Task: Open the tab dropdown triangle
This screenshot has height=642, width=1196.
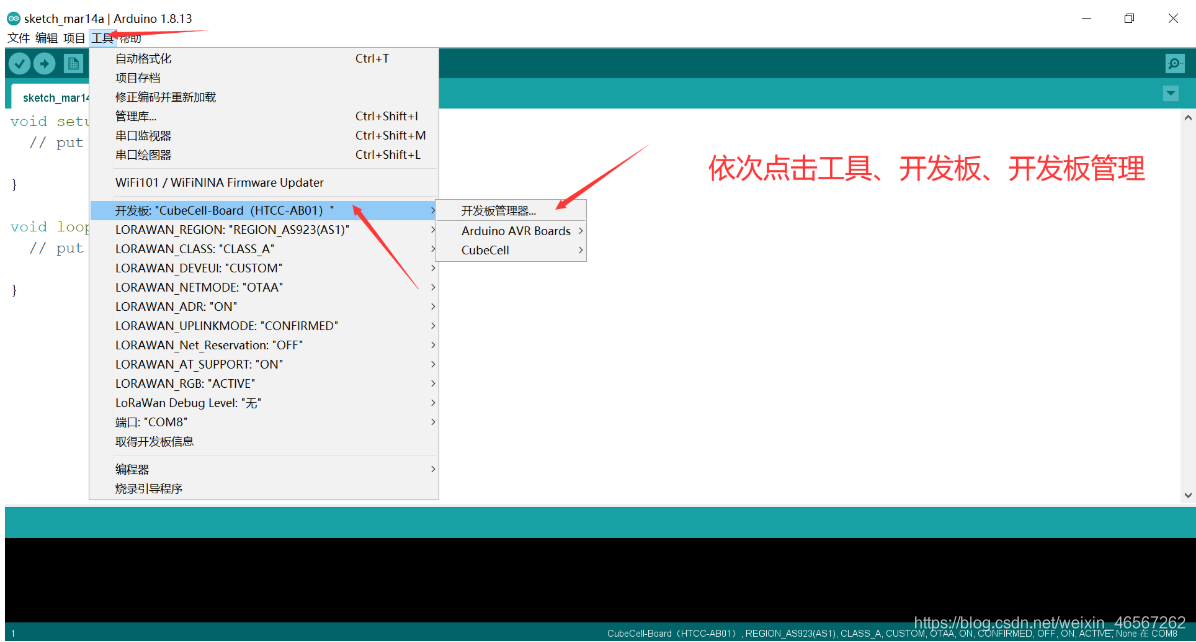Action: coord(1171,94)
